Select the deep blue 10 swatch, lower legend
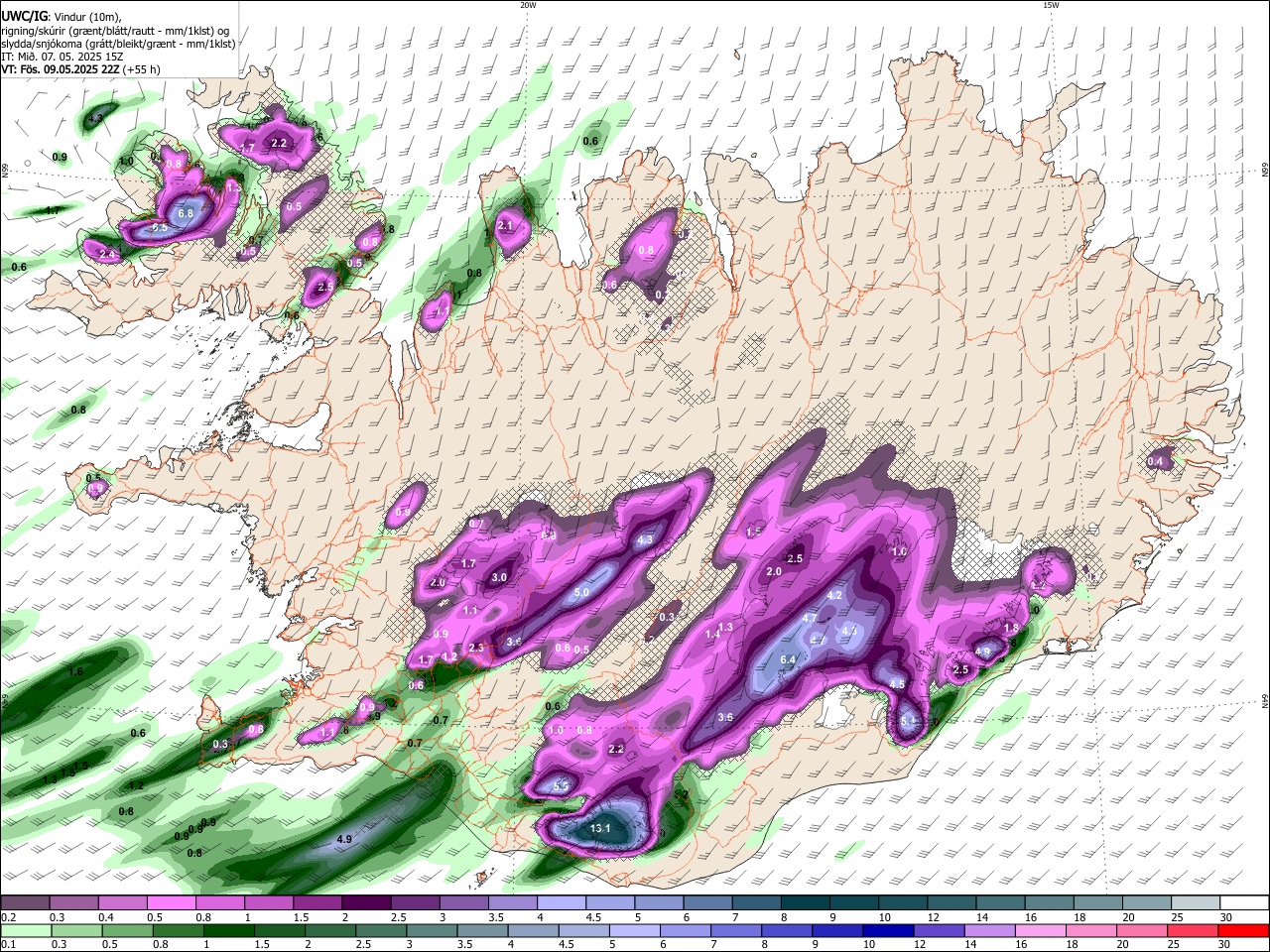Viewport: 1270px width, 952px height. tap(887, 930)
